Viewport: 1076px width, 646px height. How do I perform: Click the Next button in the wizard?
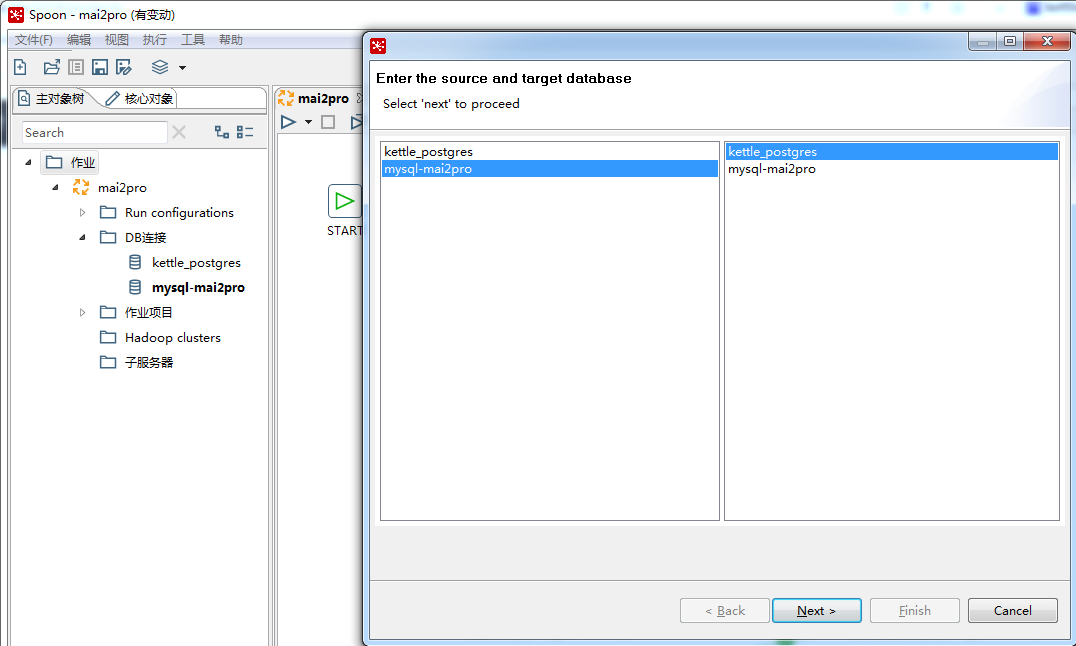[x=816, y=610]
